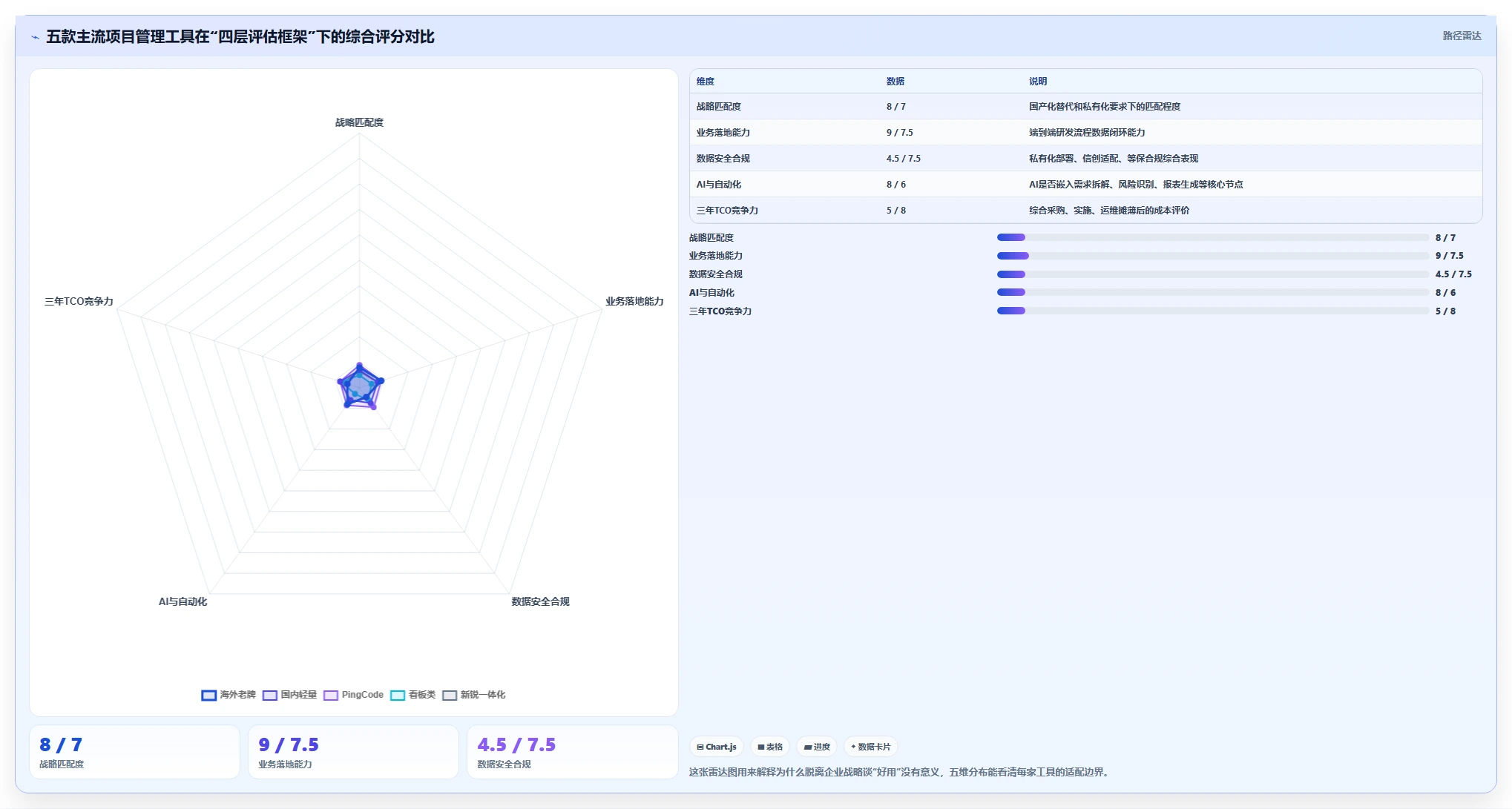
Task: Click the 5 / 8 value beside progress bar
Action: pyautogui.click(x=1445, y=311)
